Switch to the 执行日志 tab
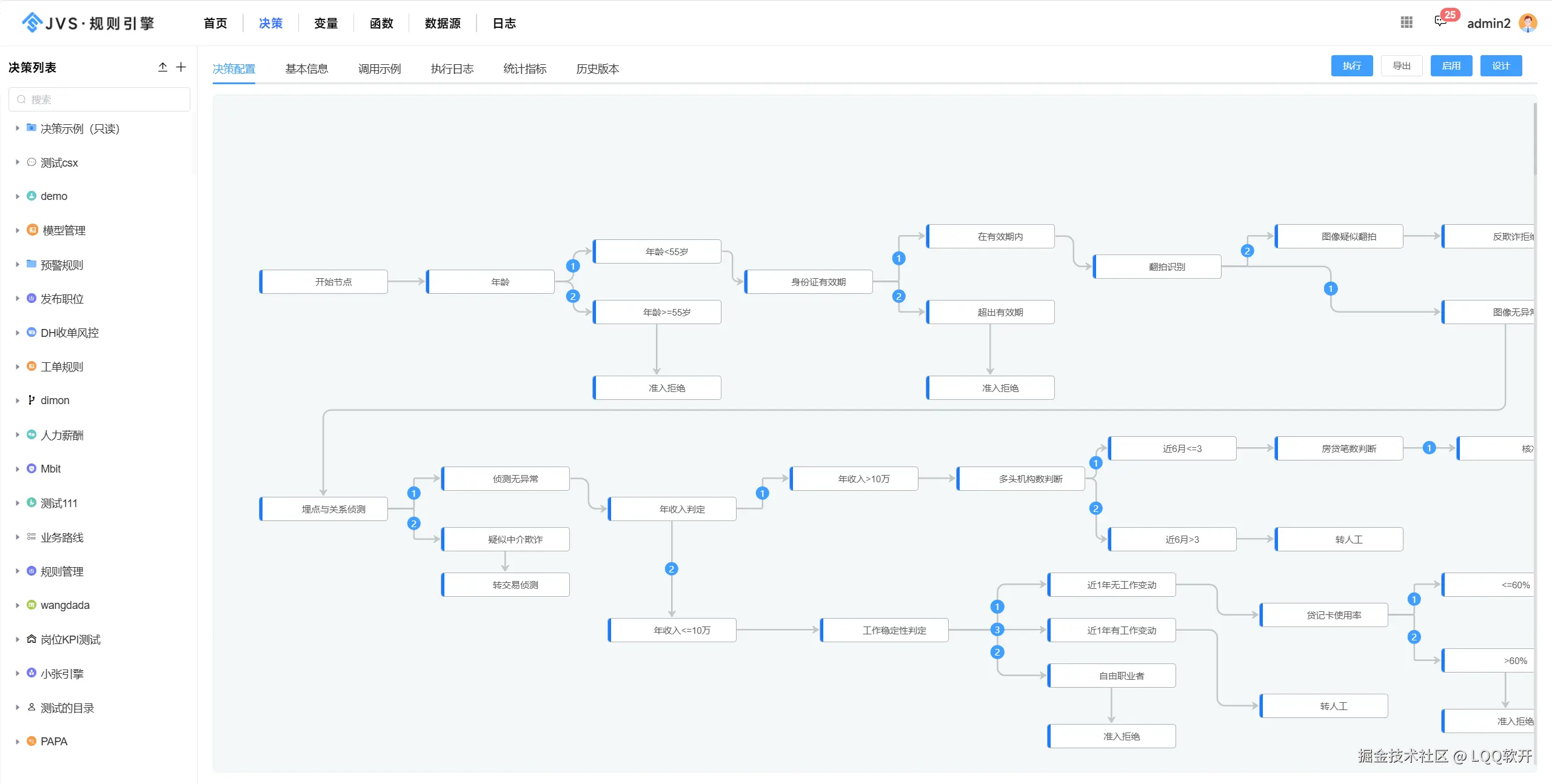 point(452,69)
